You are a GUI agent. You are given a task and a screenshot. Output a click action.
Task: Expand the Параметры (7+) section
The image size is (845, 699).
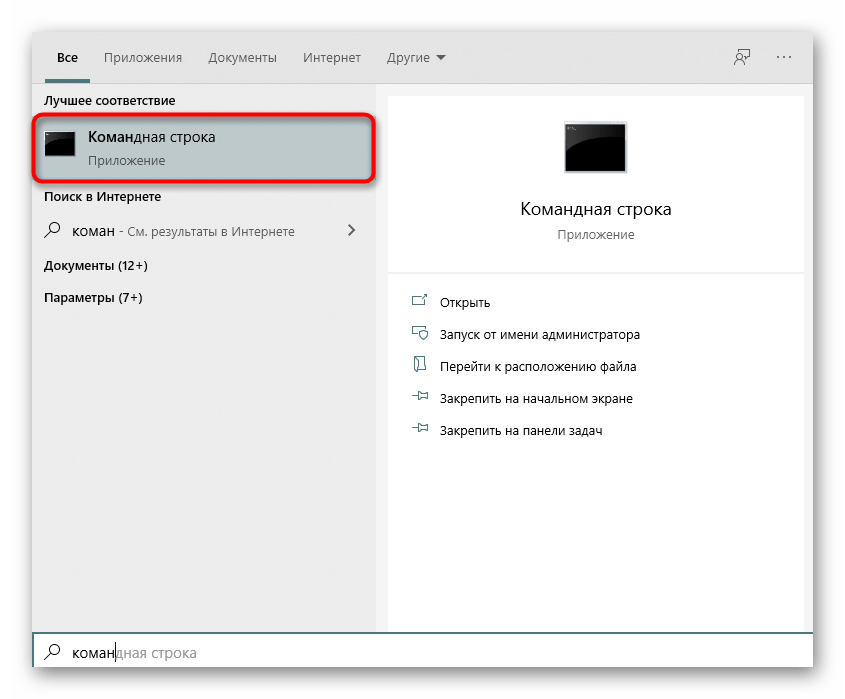click(93, 297)
